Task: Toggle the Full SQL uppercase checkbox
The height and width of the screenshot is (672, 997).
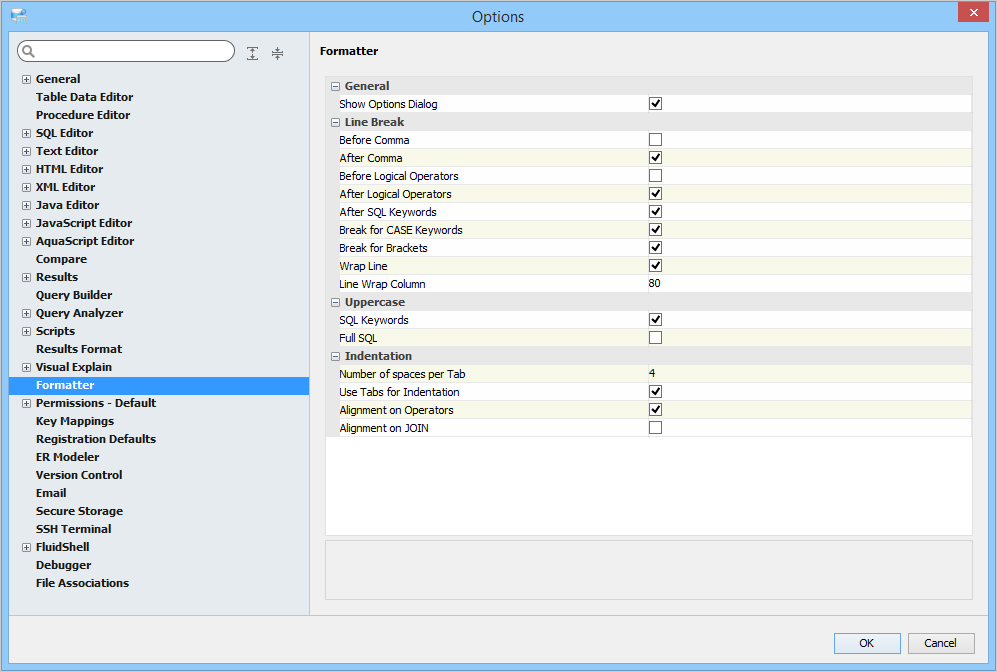Action: (655, 338)
